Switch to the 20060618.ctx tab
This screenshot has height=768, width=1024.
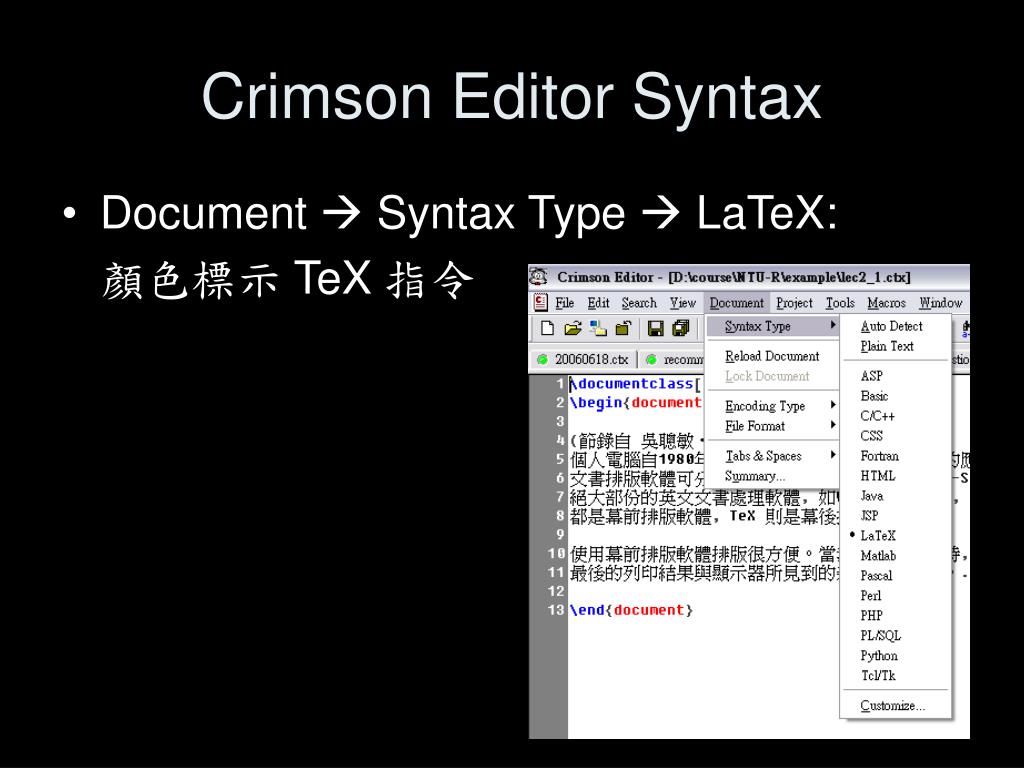(584, 359)
